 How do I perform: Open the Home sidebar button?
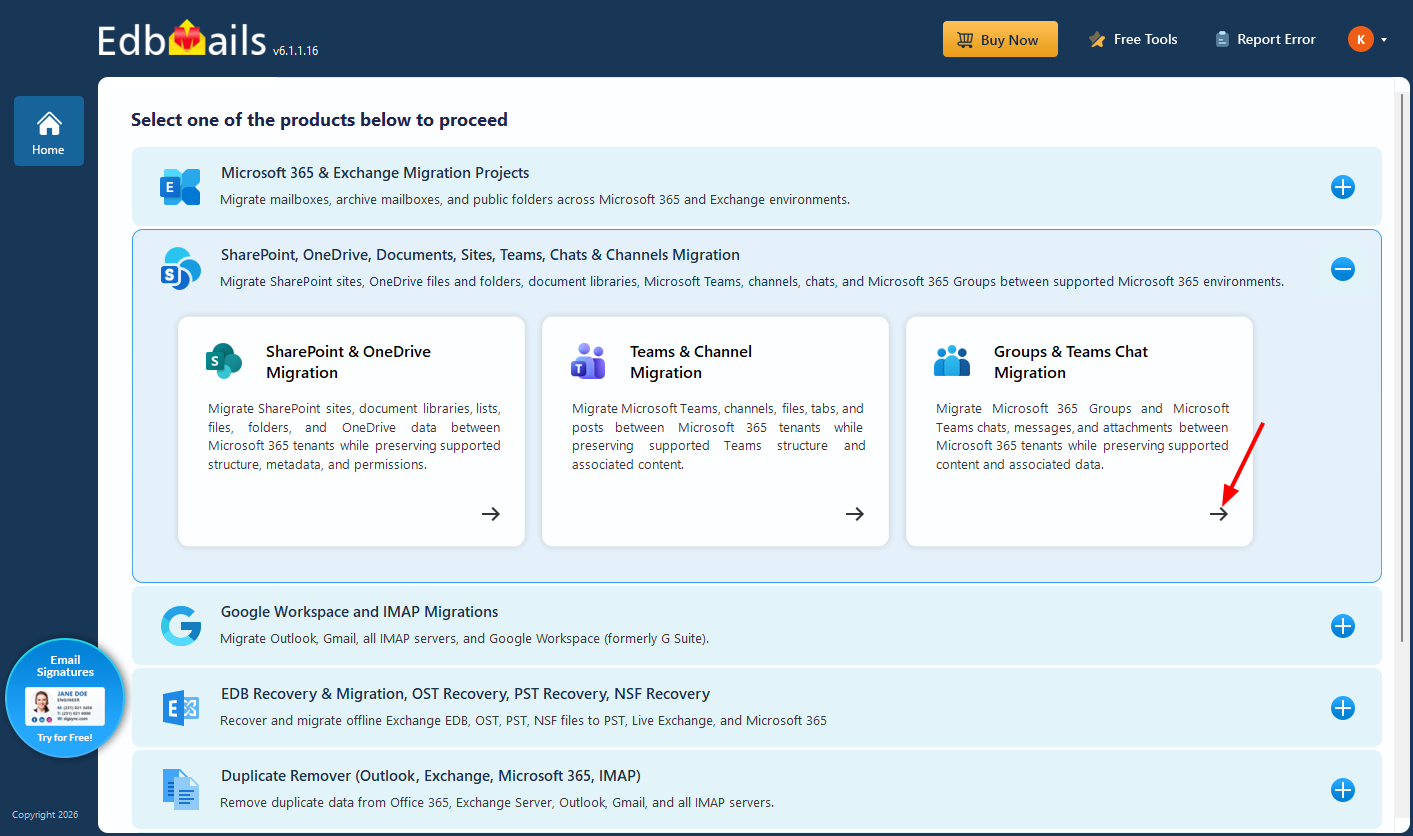click(49, 131)
